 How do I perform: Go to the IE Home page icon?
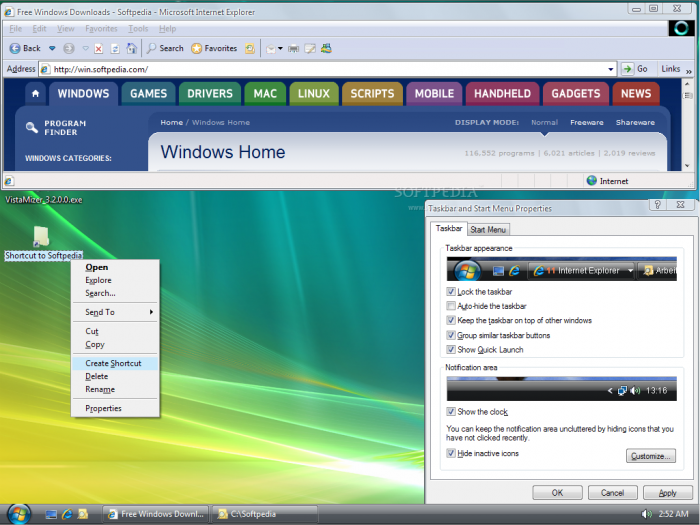pyautogui.click(x=131, y=48)
